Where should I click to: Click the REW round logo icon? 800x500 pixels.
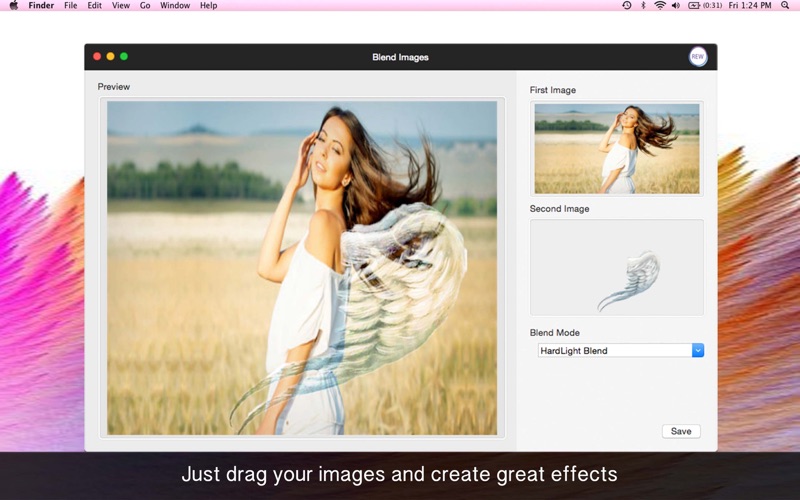point(697,57)
